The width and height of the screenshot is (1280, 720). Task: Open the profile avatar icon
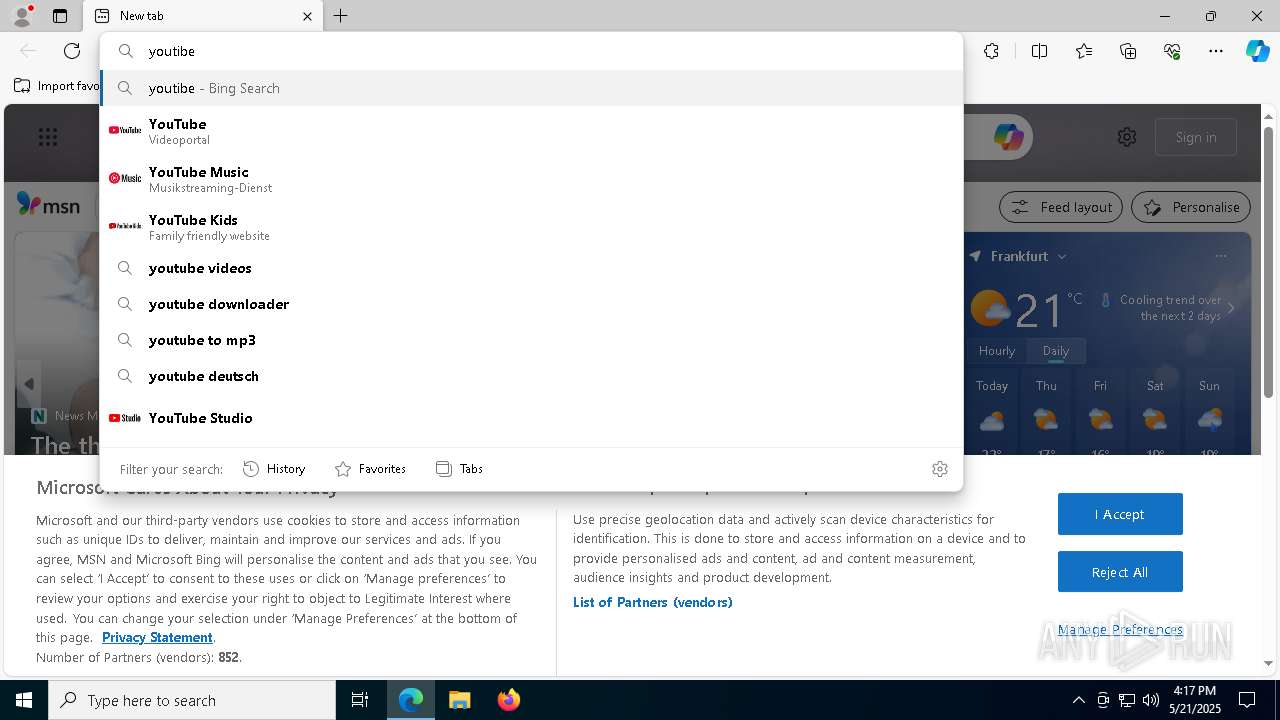pyautogui.click(x=21, y=15)
